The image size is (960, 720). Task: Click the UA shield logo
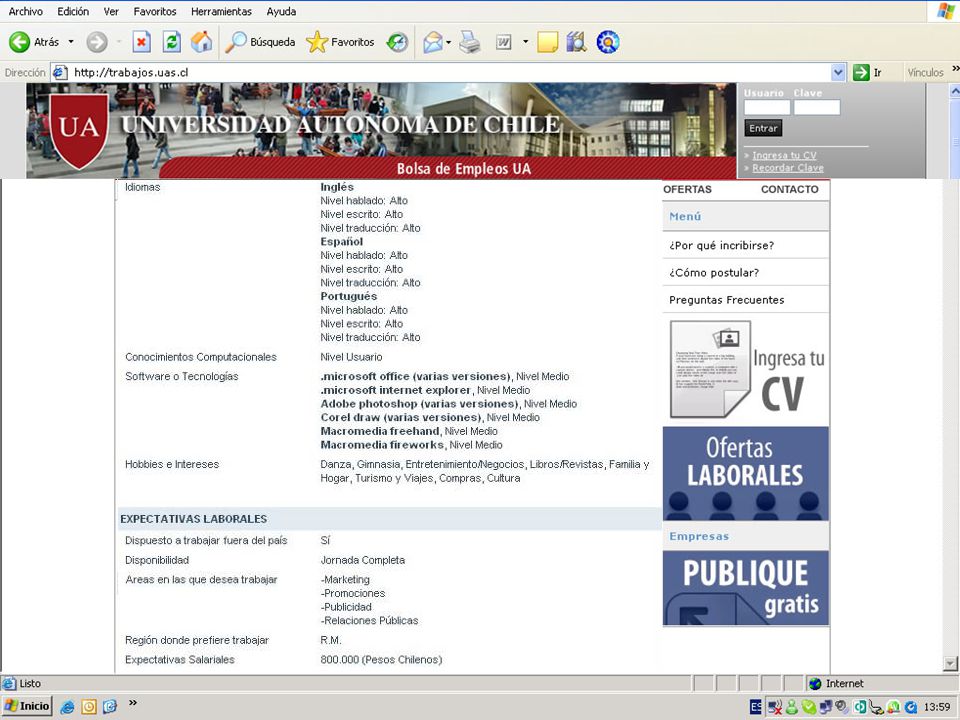(79, 130)
